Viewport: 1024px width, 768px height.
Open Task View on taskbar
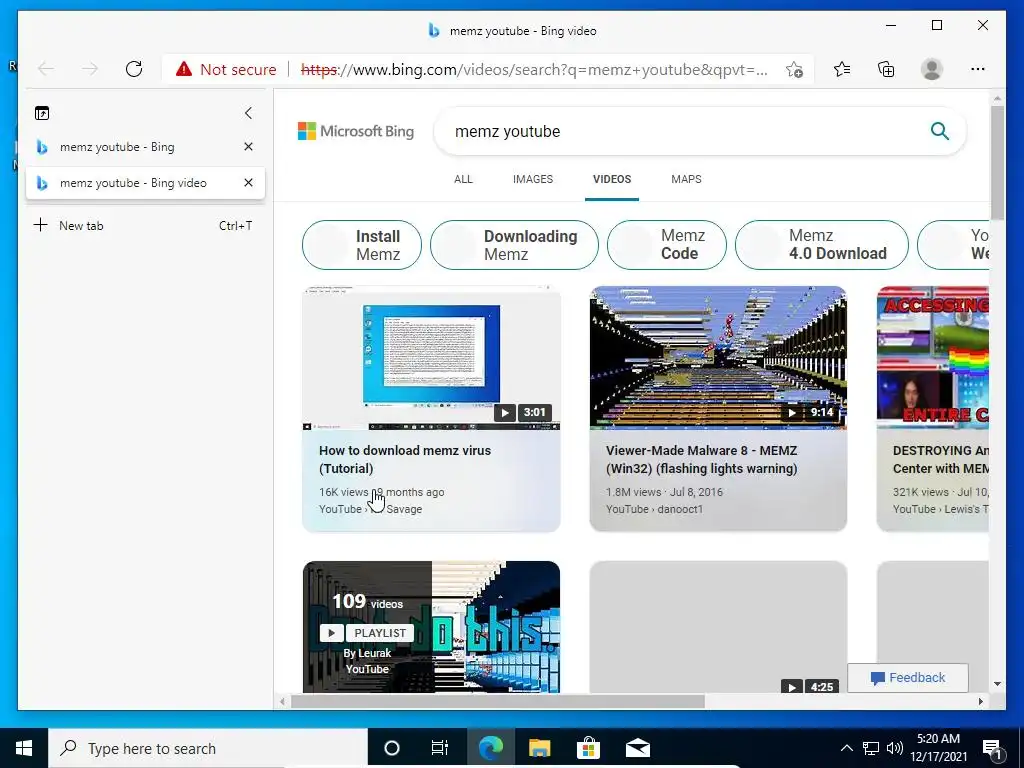[x=440, y=748]
